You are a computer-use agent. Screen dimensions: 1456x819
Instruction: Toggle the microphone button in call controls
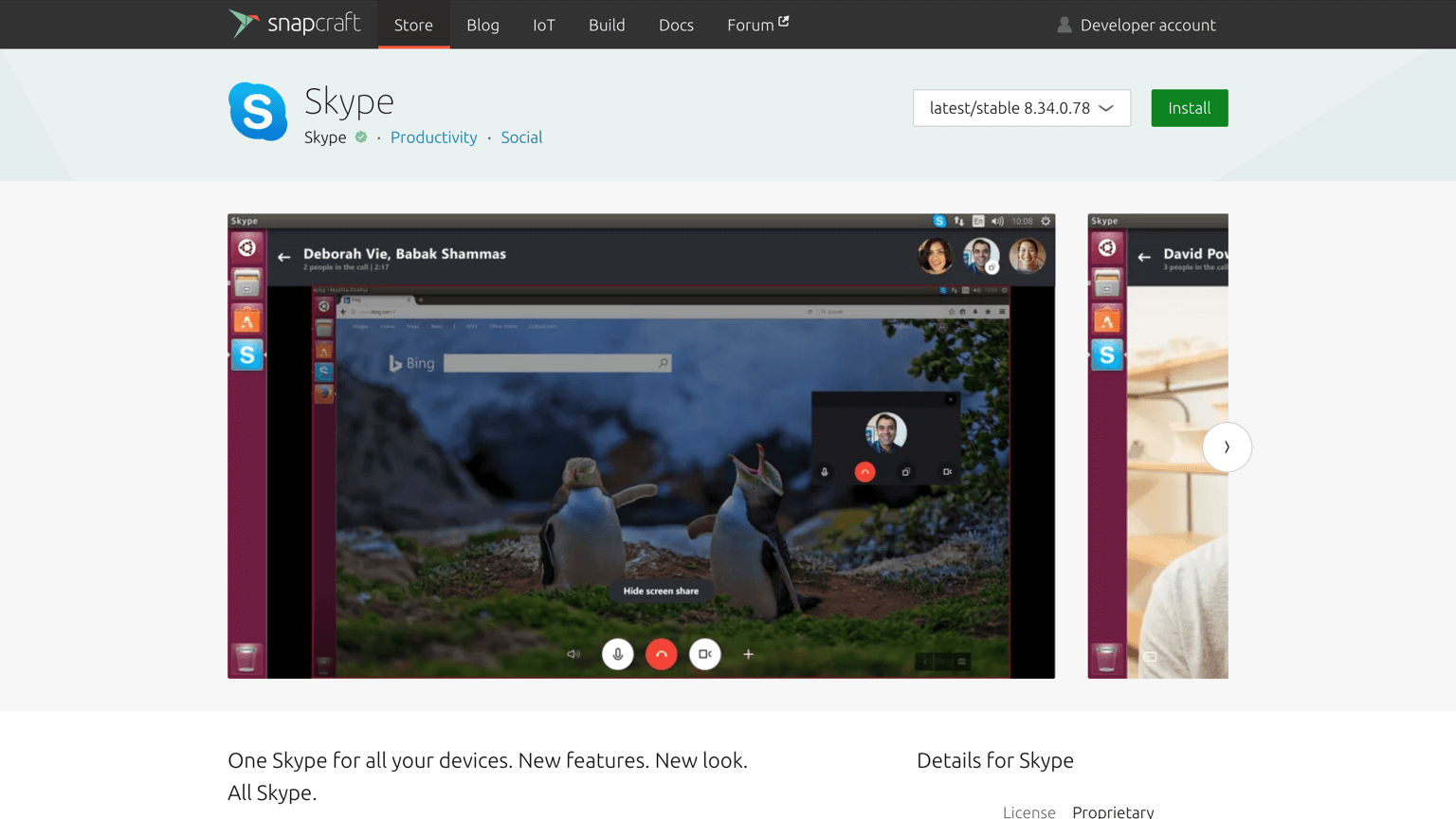[x=617, y=654]
